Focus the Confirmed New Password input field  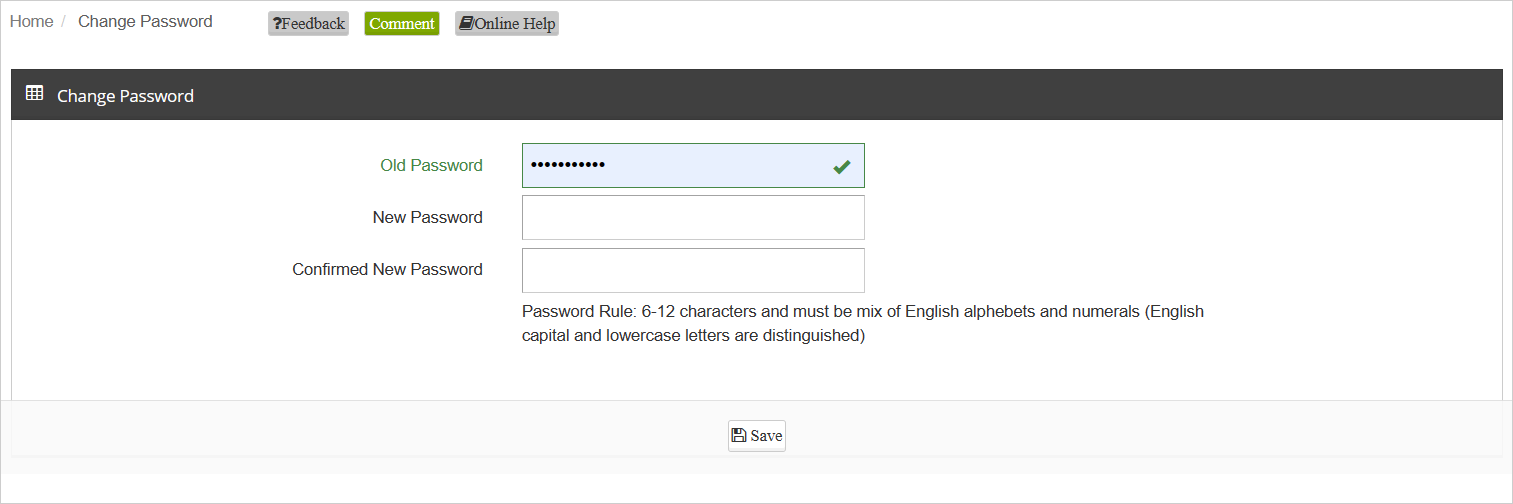[693, 270]
